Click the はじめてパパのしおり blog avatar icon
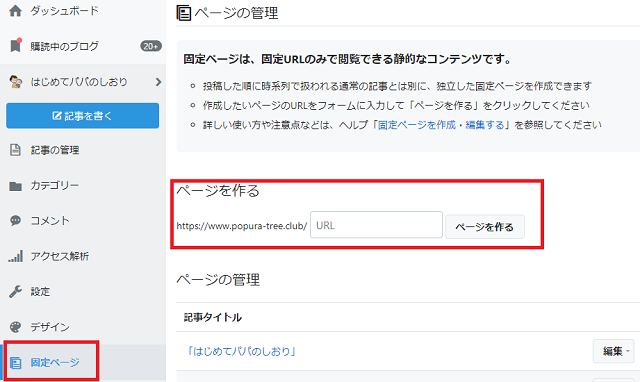 click(16, 82)
